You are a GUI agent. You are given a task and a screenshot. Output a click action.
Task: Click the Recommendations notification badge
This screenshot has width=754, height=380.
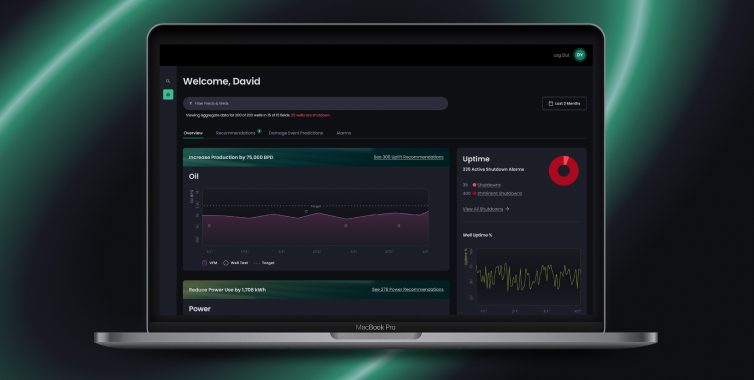[259, 131]
